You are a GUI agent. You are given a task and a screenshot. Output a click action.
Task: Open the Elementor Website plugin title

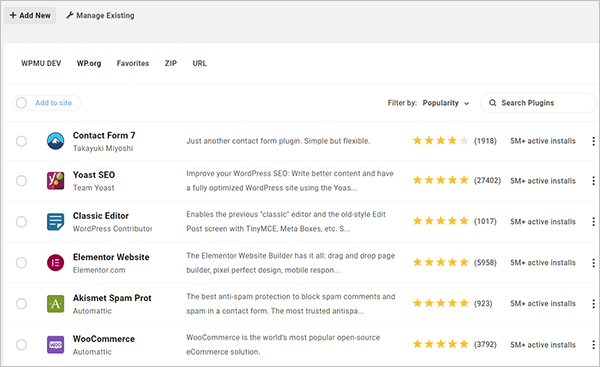pos(111,257)
